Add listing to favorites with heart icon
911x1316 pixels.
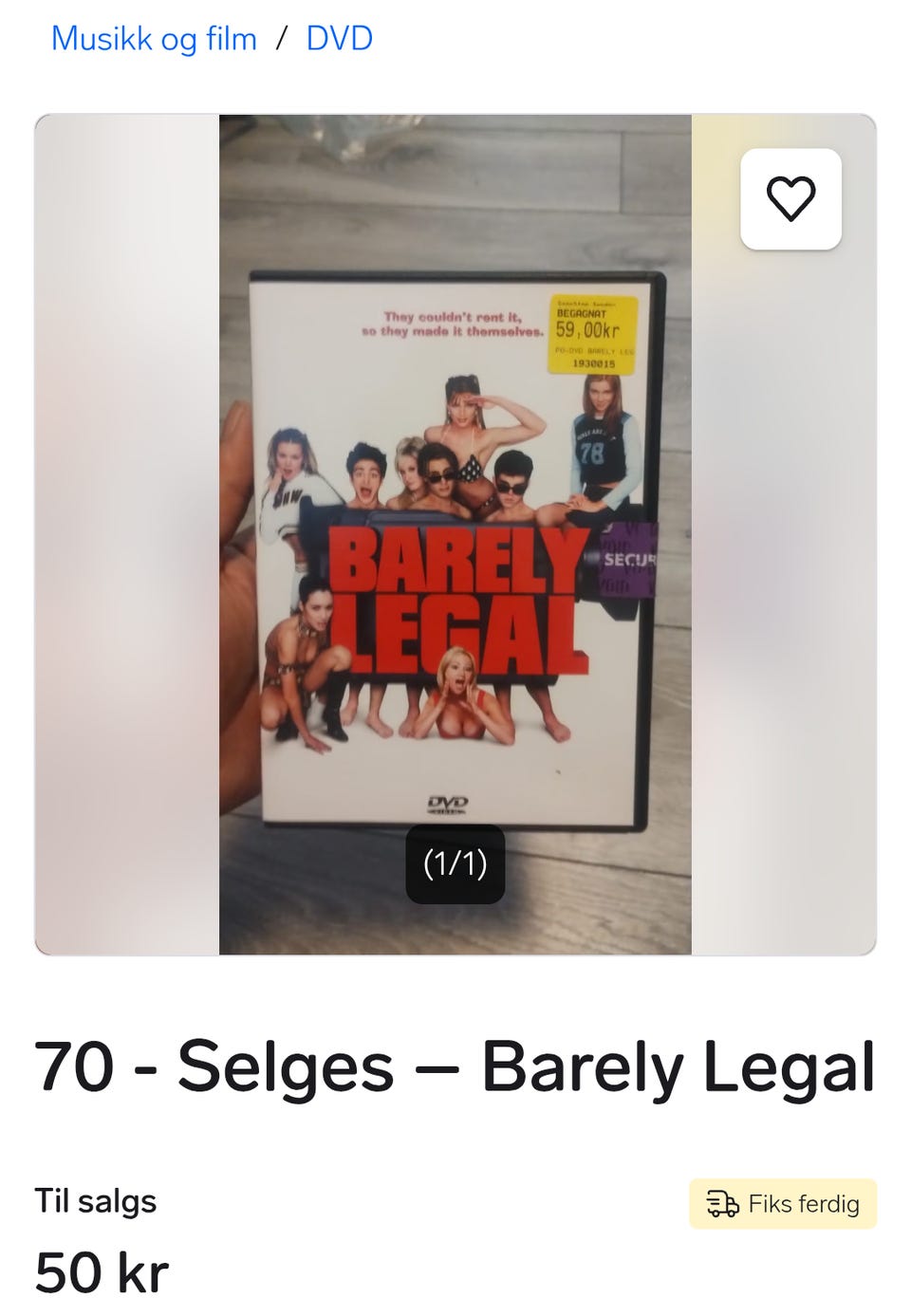[790, 199]
